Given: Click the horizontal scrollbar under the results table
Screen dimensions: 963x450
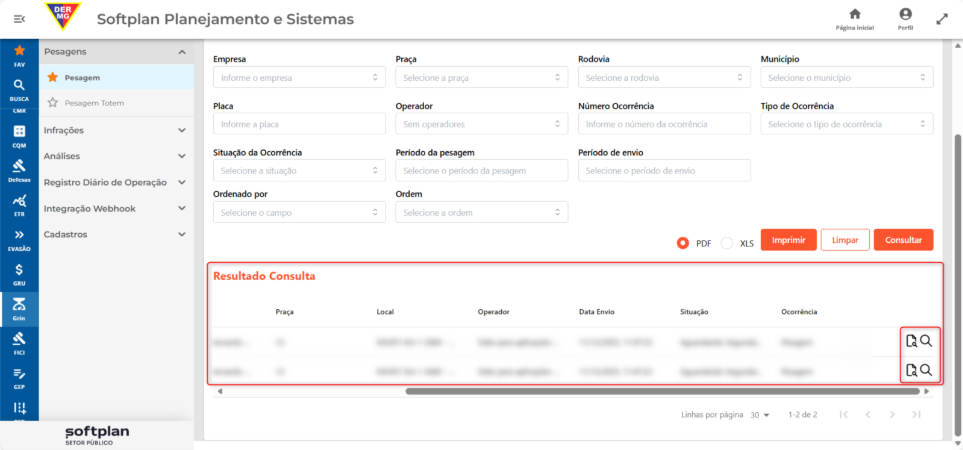Looking at the screenshot, I should point(663,390).
